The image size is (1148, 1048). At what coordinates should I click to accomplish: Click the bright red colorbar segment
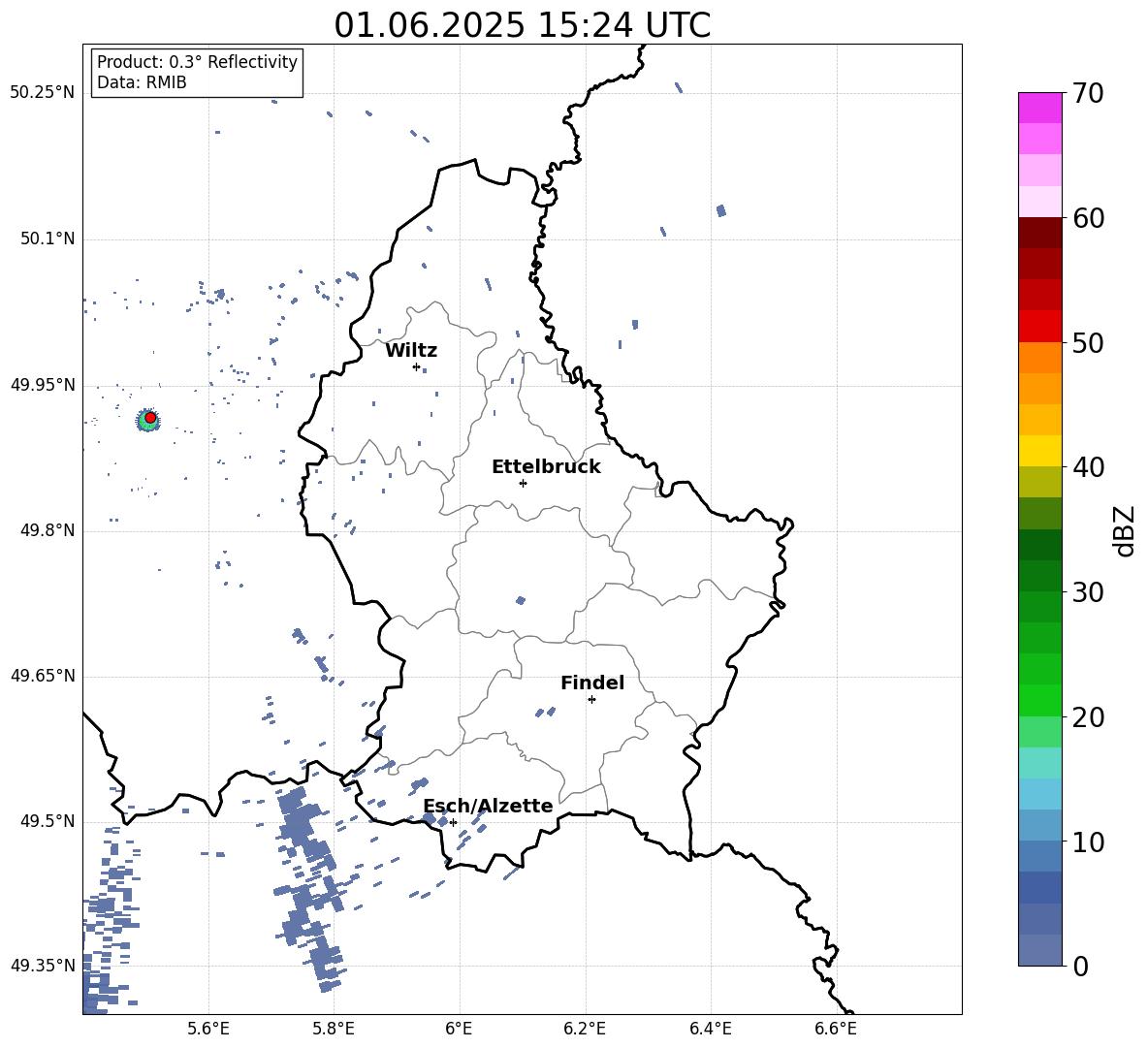point(1039,327)
